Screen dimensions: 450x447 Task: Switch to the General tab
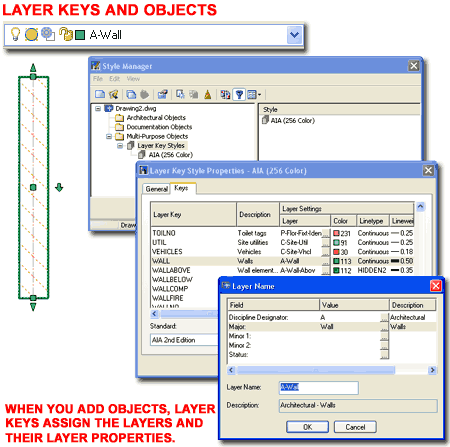(156, 189)
